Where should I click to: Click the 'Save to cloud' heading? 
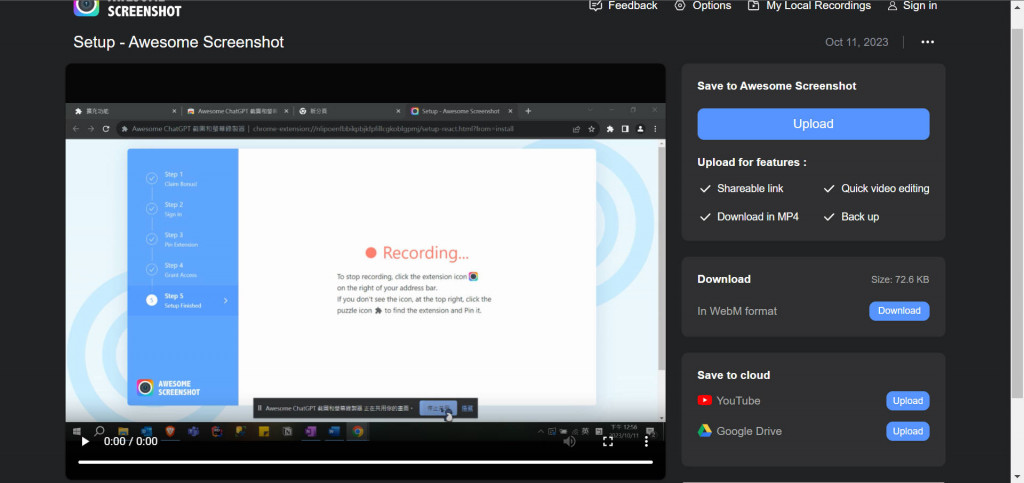click(733, 375)
